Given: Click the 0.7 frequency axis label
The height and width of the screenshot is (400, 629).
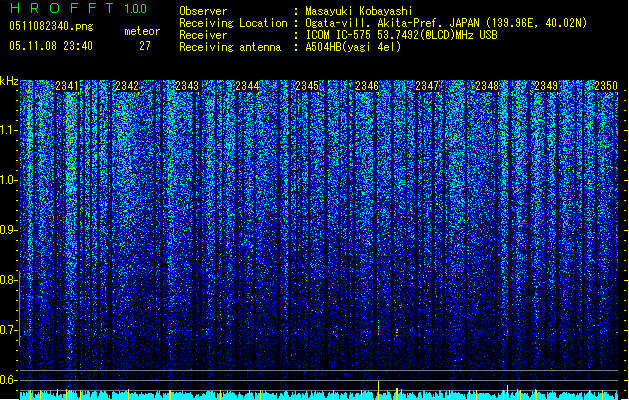Looking at the screenshot, I should [8, 330].
